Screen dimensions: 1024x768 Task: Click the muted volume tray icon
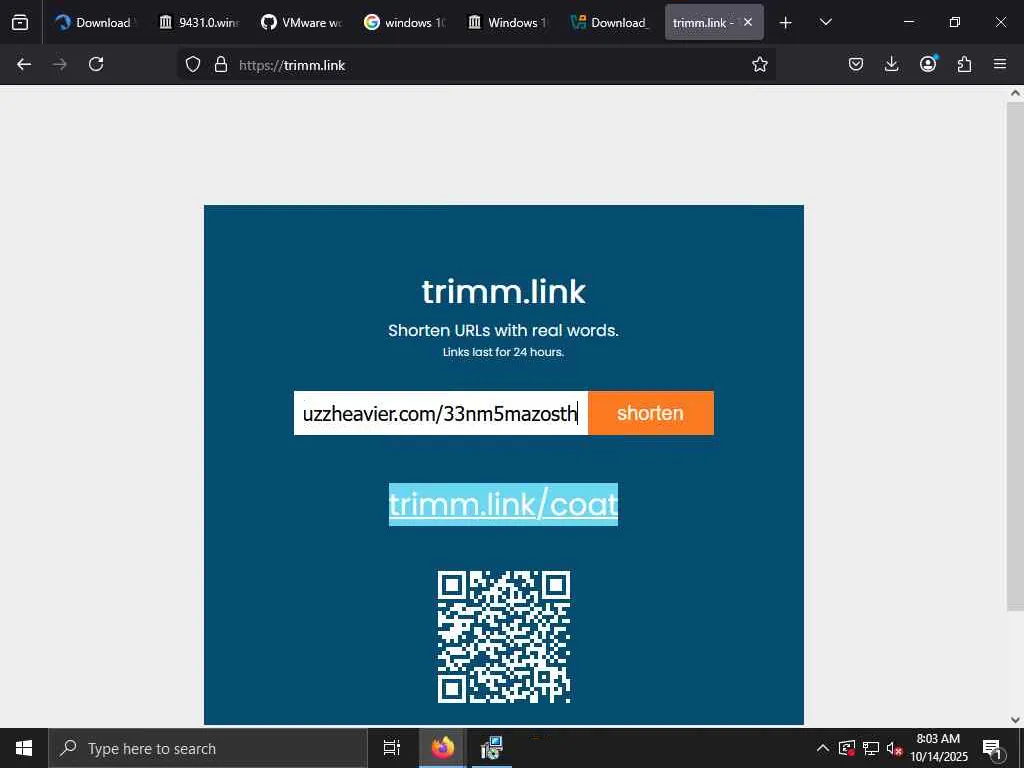895,748
